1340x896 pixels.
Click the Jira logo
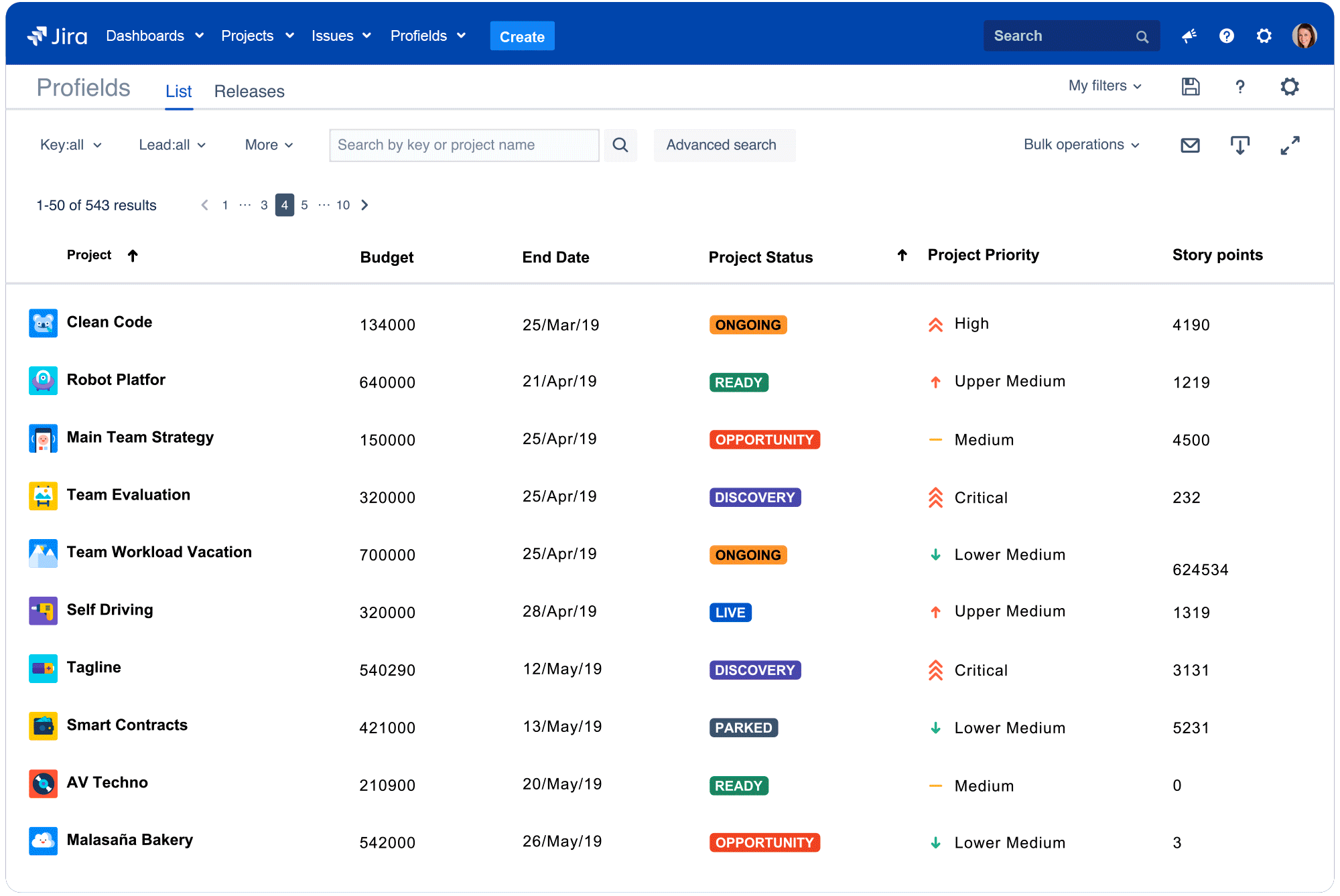pos(57,36)
